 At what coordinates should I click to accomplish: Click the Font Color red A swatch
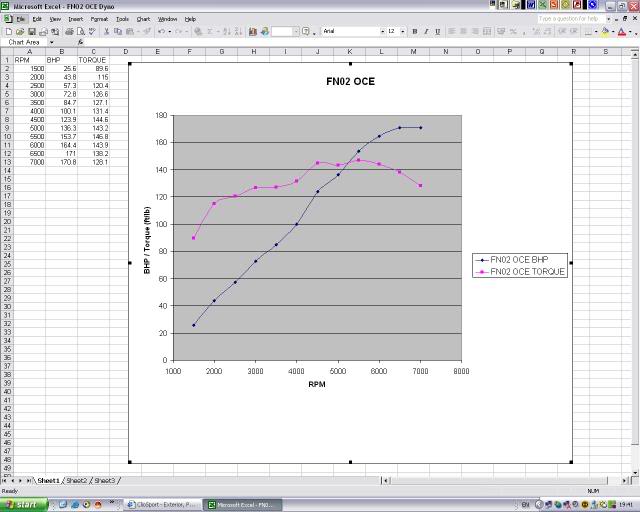pos(621,31)
